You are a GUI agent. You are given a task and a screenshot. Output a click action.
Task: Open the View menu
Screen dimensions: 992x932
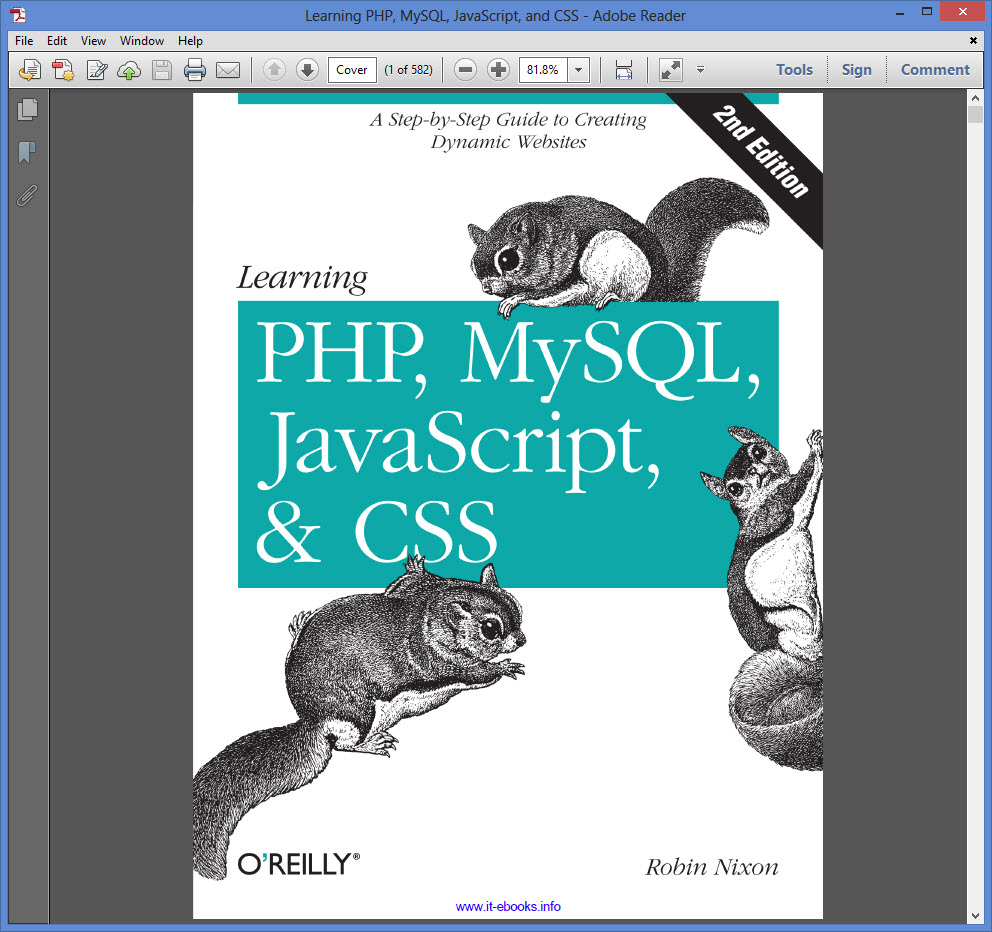tap(93, 41)
